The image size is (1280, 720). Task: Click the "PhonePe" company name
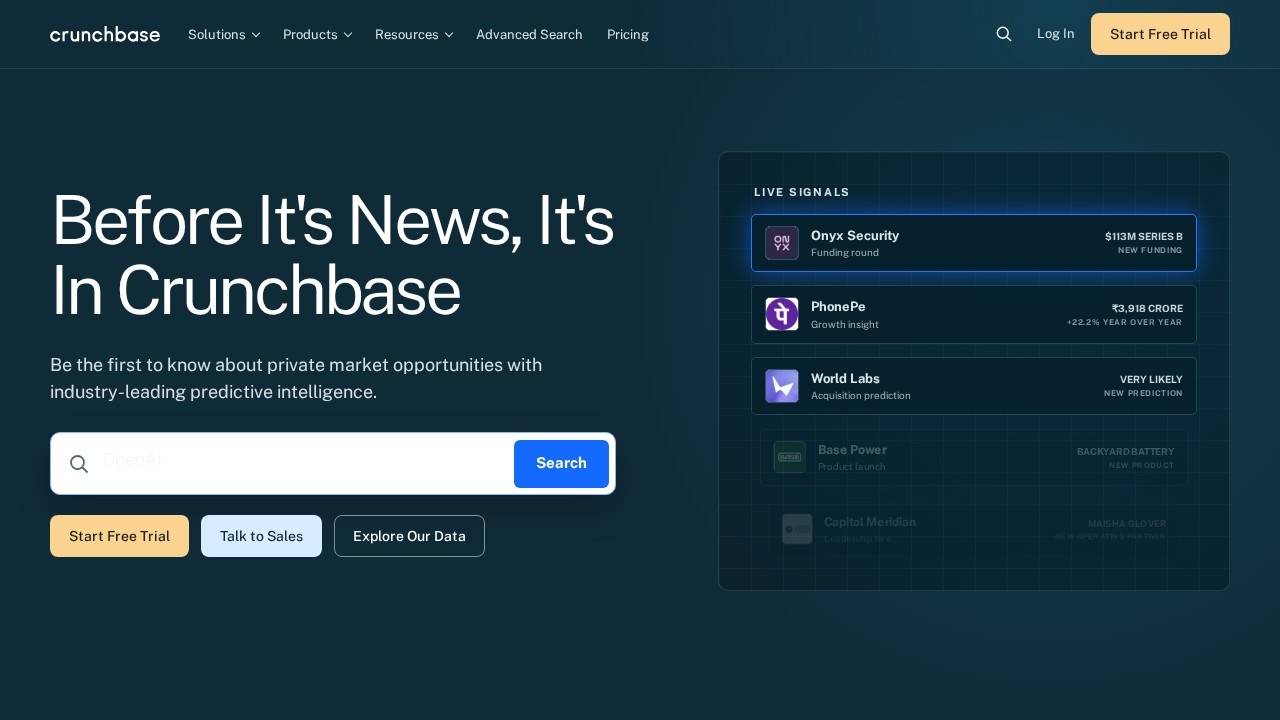point(838,307)
